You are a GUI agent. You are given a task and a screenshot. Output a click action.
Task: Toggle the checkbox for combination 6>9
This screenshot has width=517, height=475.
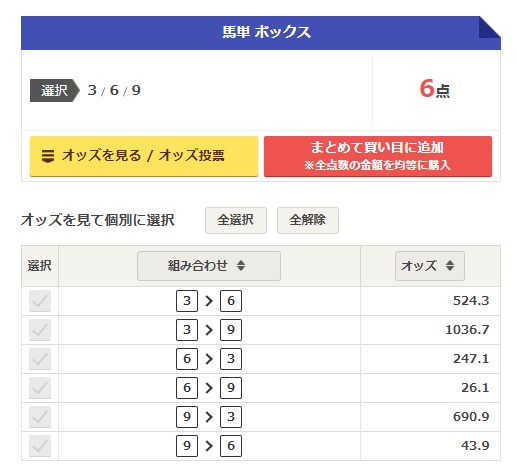[x=40, y=388]
